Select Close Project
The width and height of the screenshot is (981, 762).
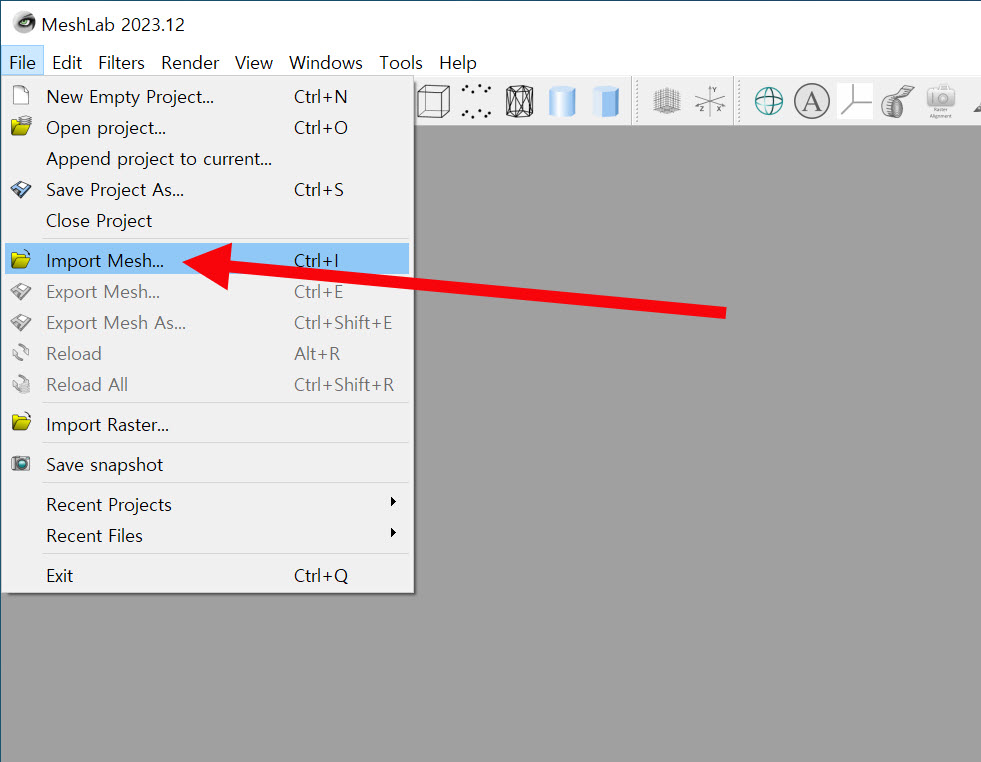(x=207, y=221)
